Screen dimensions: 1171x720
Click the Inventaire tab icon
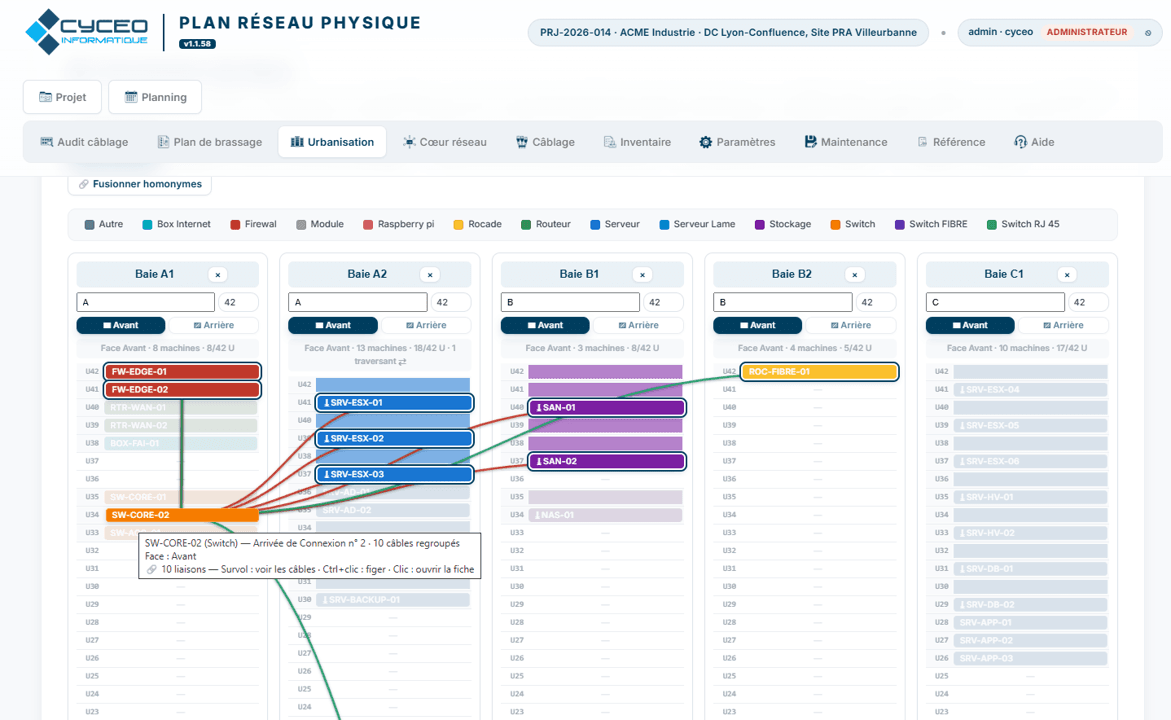pos(609,142)
